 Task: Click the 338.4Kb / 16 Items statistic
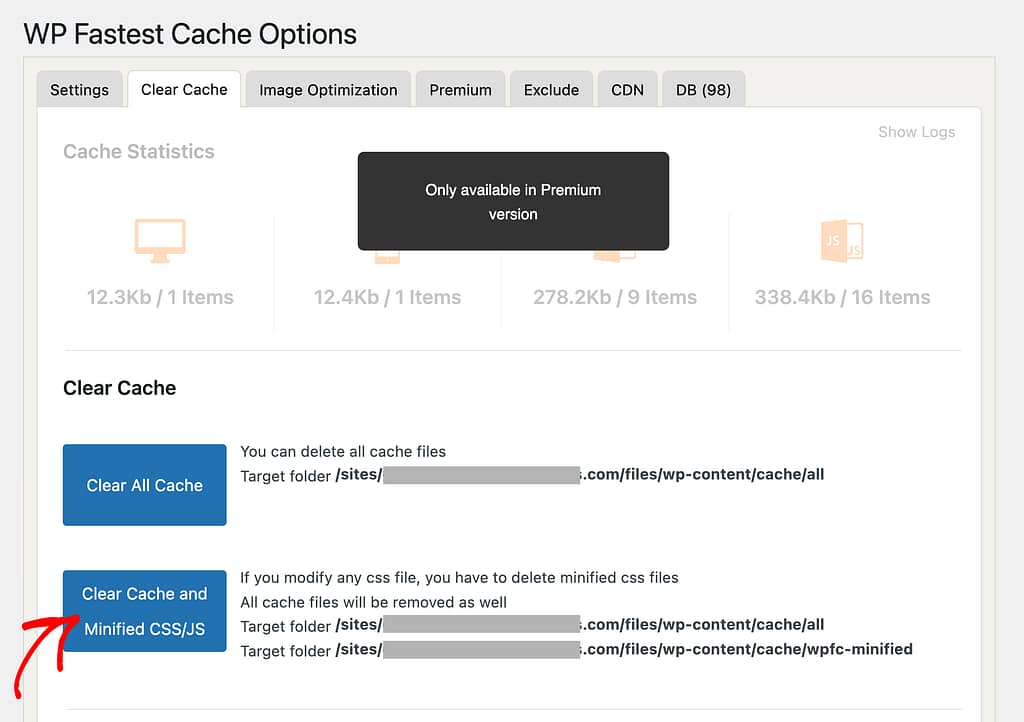pos(842,297)
